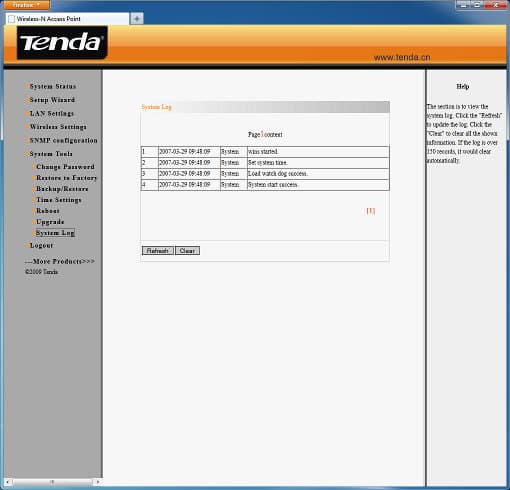
Task: Collapse the System Tools section
Action: coord(51,154)
